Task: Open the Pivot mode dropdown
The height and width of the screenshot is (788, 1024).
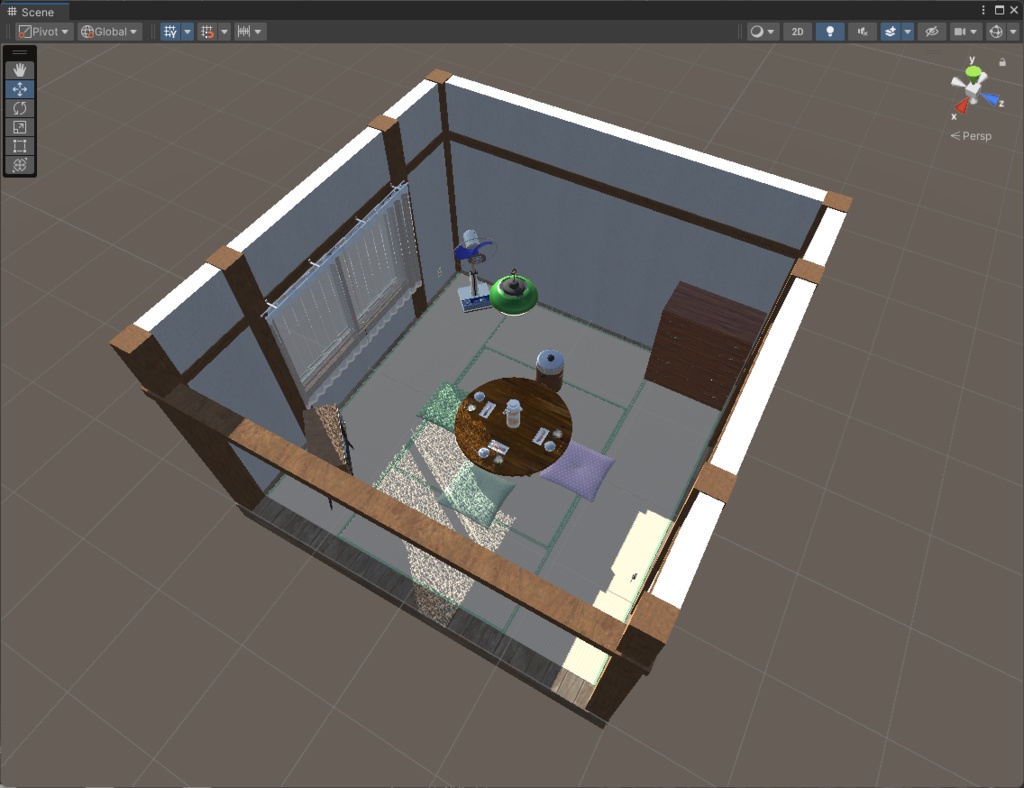Action: tap(42, 31)
